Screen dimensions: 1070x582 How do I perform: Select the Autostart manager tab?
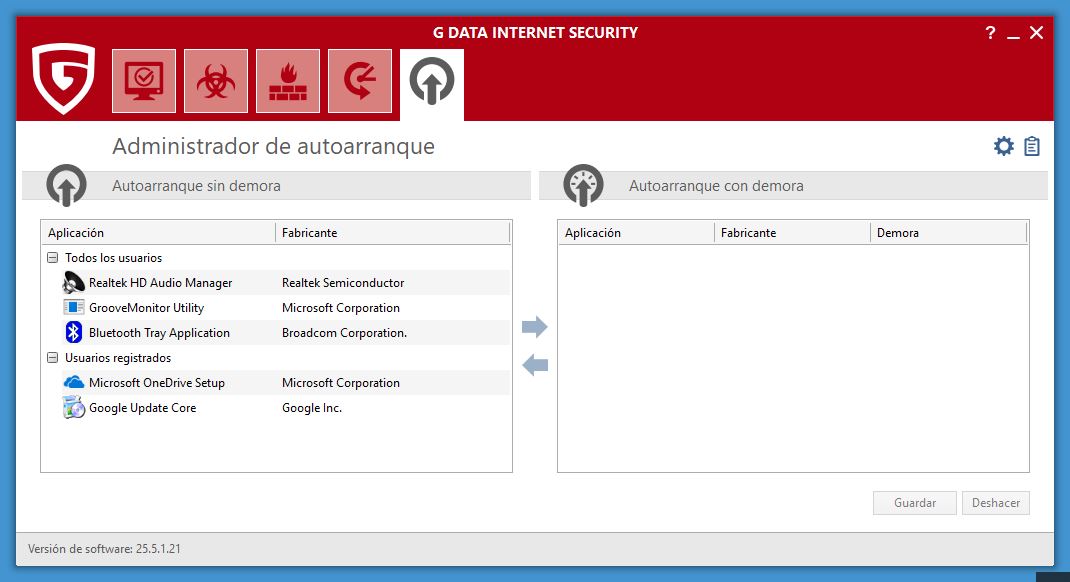[432, 83]
